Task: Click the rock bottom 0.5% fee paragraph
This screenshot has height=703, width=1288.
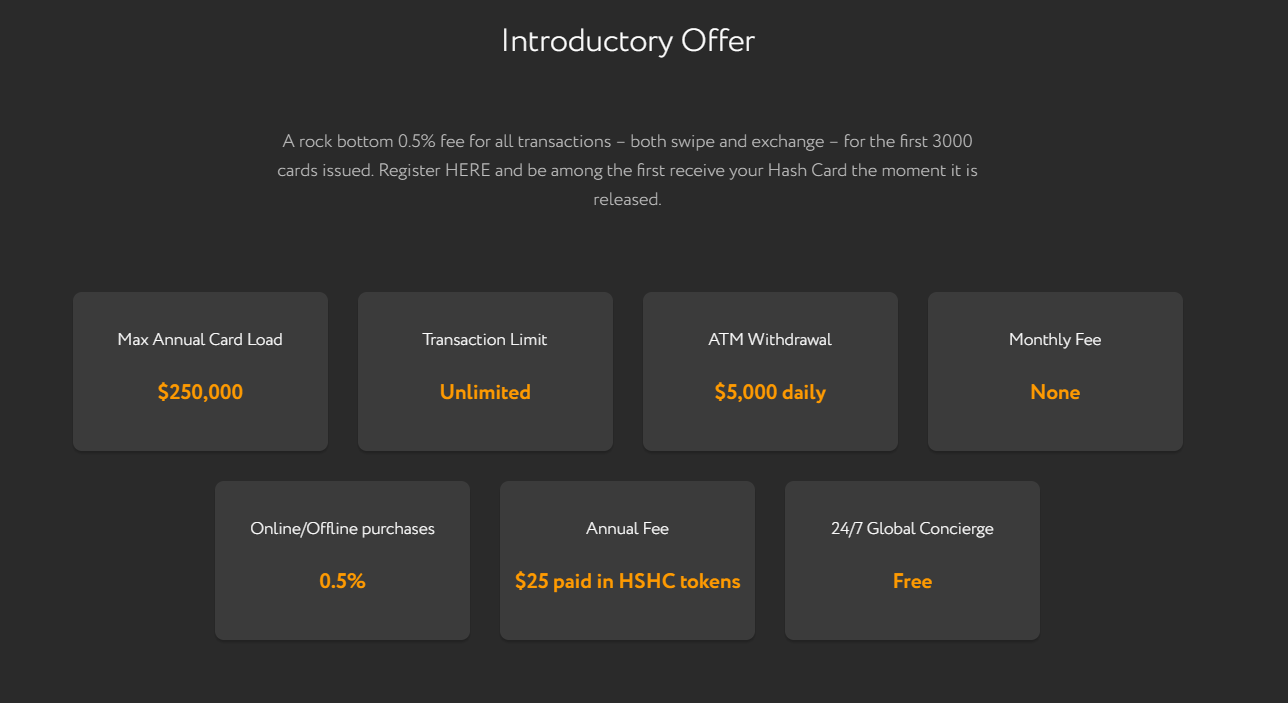Action: [627, 170]
